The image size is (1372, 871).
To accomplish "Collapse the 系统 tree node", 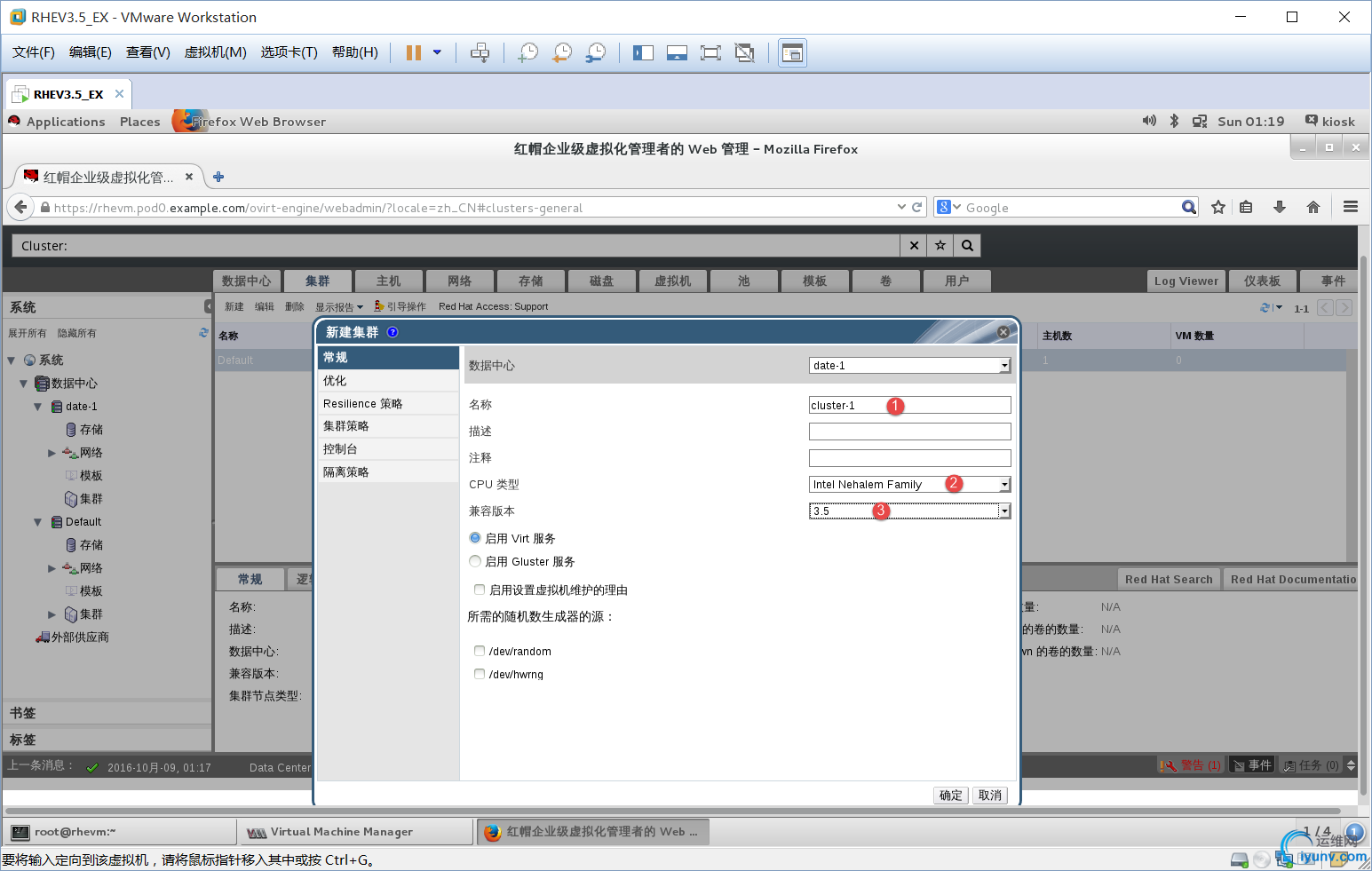I will coord(12,360).
